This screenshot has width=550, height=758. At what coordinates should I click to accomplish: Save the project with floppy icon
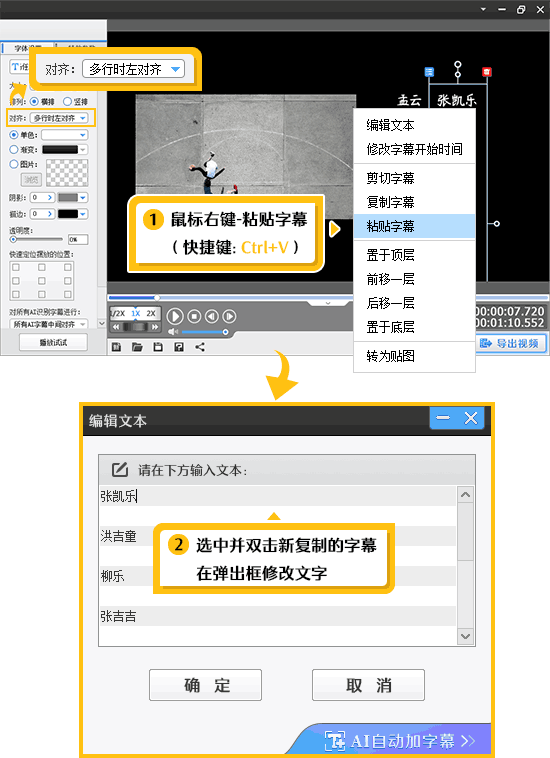[x=158, y=347]
